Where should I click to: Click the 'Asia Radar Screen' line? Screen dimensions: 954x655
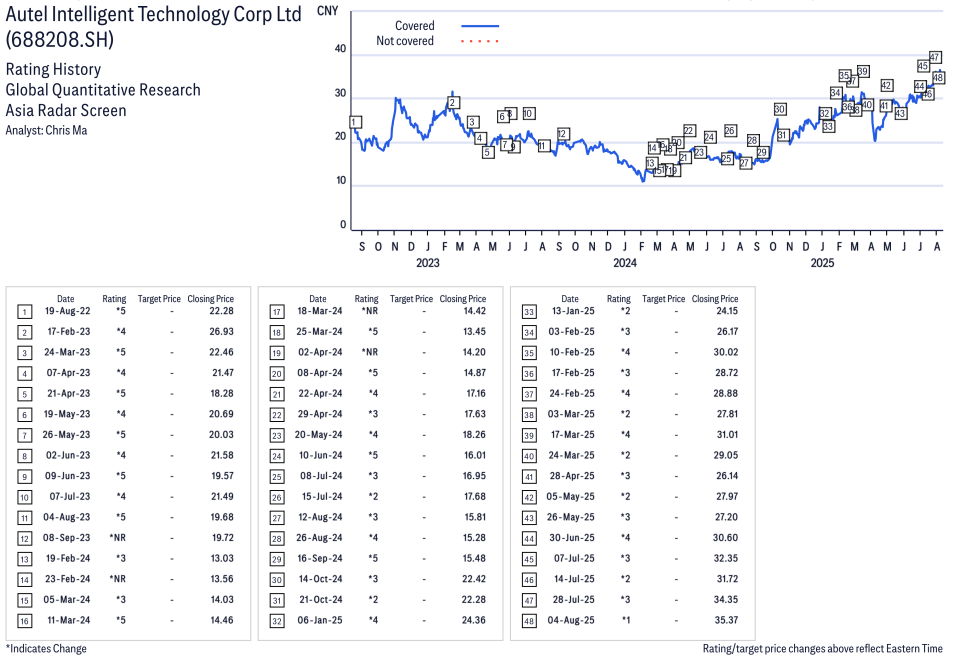pyautogui.click(x=66, y=111)
